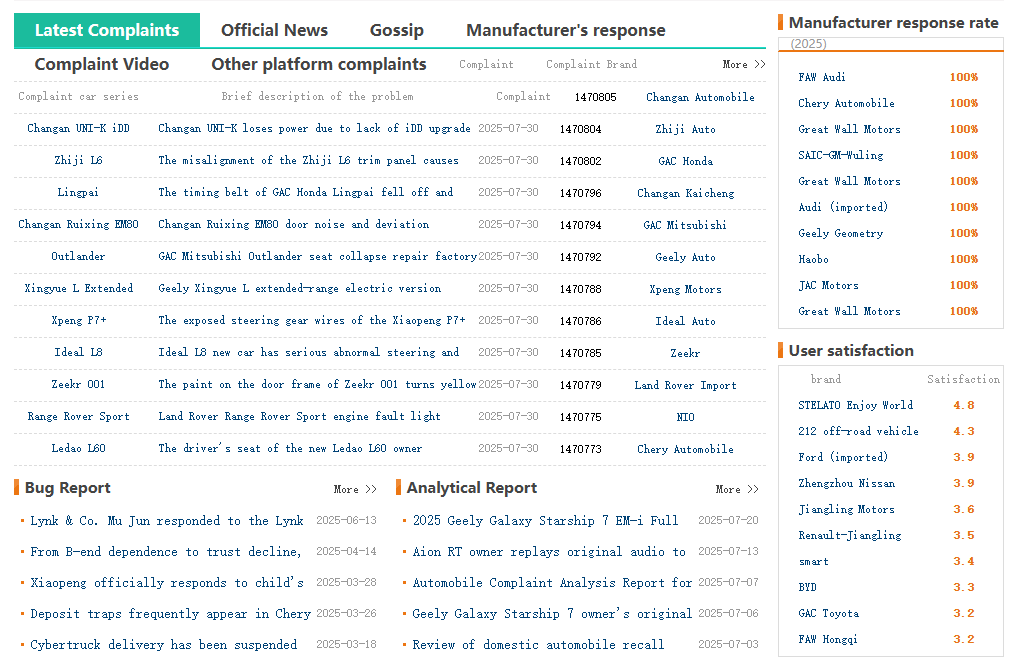Open Zeekr 001 paint turns yellow complaint

(x=317, y=384)
